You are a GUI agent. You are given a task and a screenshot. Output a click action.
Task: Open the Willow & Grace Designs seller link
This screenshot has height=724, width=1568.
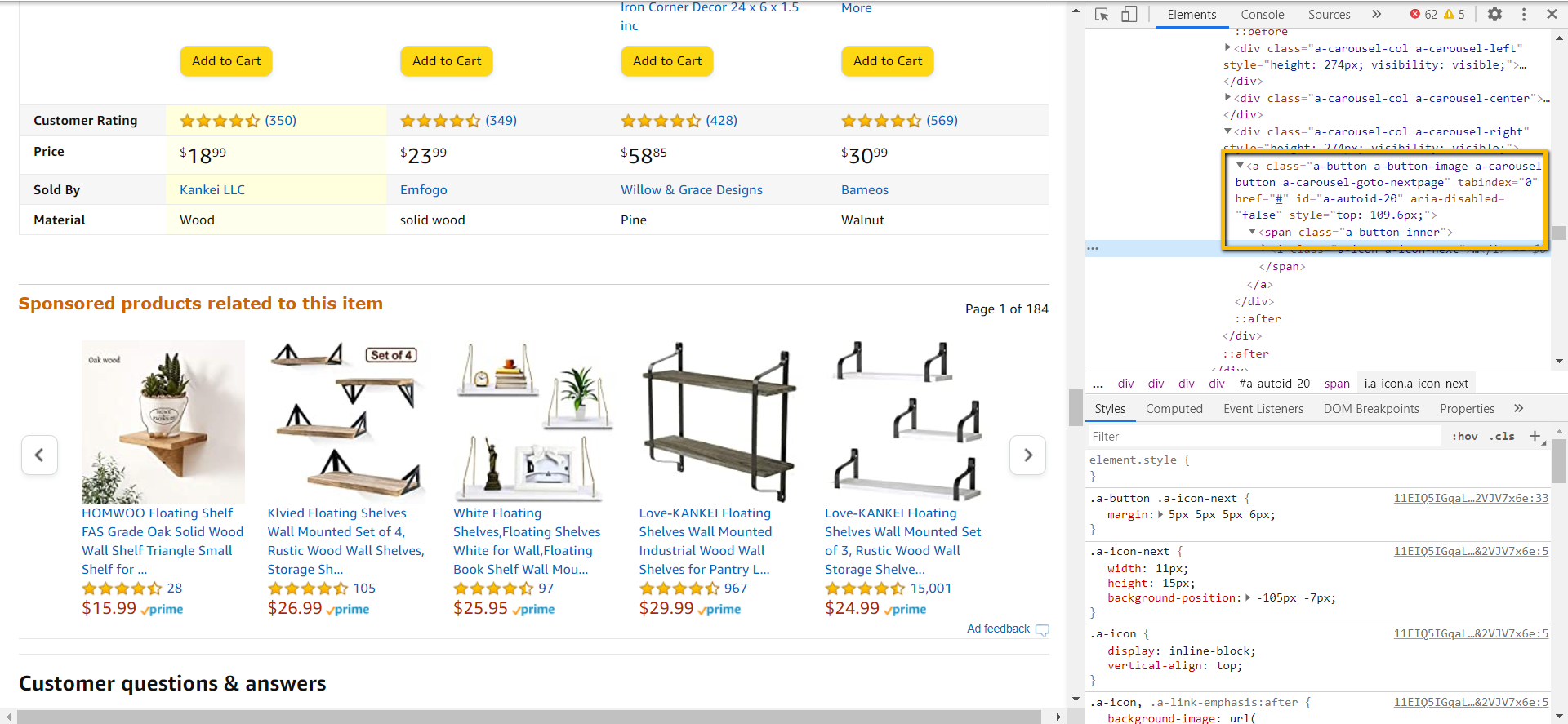[691, 189]
